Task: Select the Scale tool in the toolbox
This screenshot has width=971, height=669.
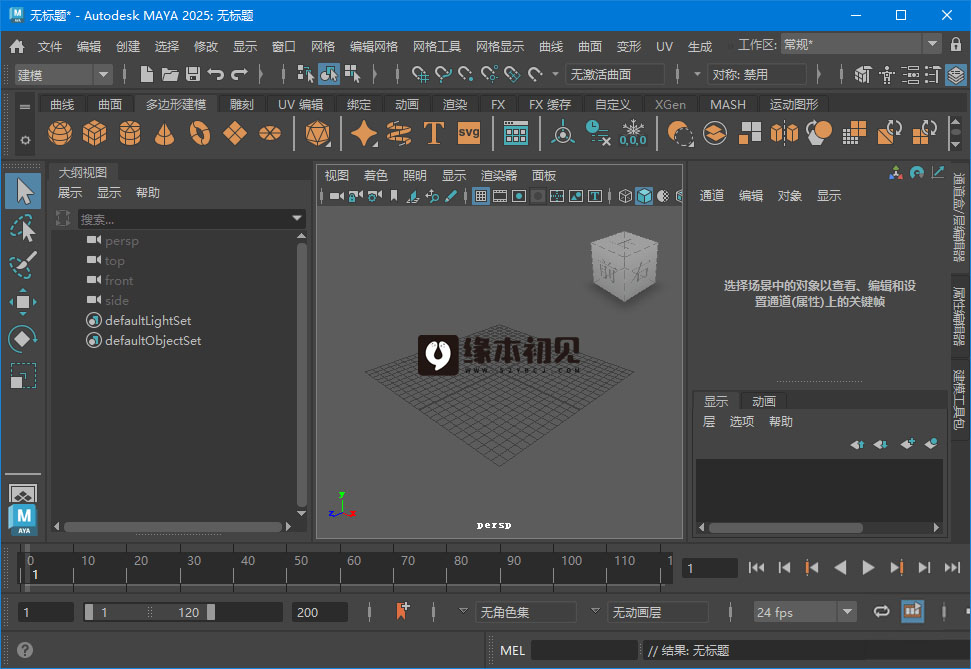Action: coord(23,375)
